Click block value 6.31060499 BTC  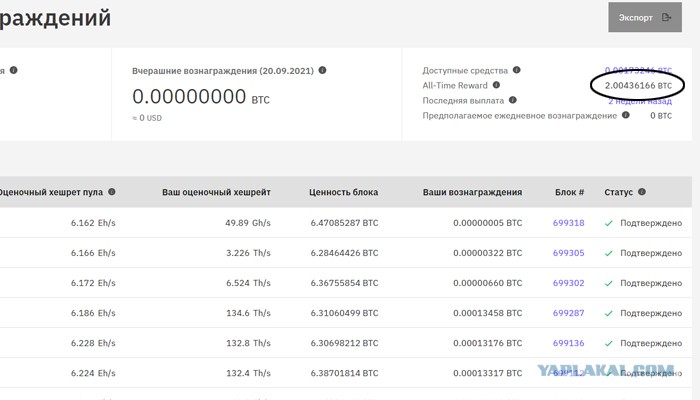pyautogui.click(x=344, y=313)
